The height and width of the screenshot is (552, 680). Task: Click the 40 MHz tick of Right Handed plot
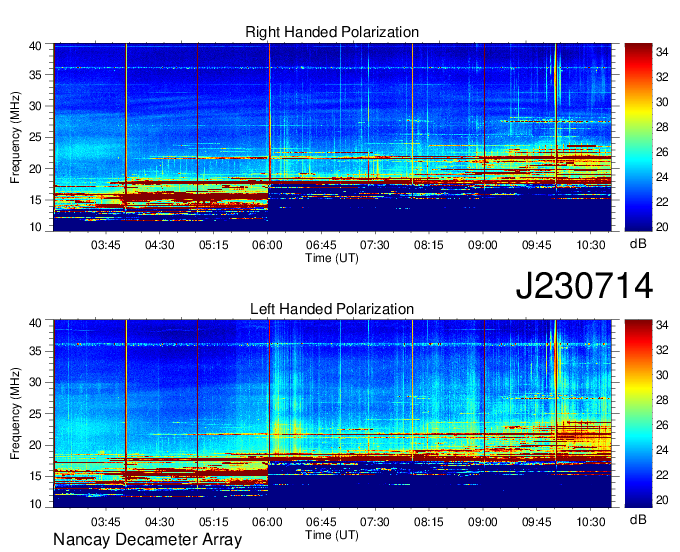pyautogui.click(x=35, y=46)
